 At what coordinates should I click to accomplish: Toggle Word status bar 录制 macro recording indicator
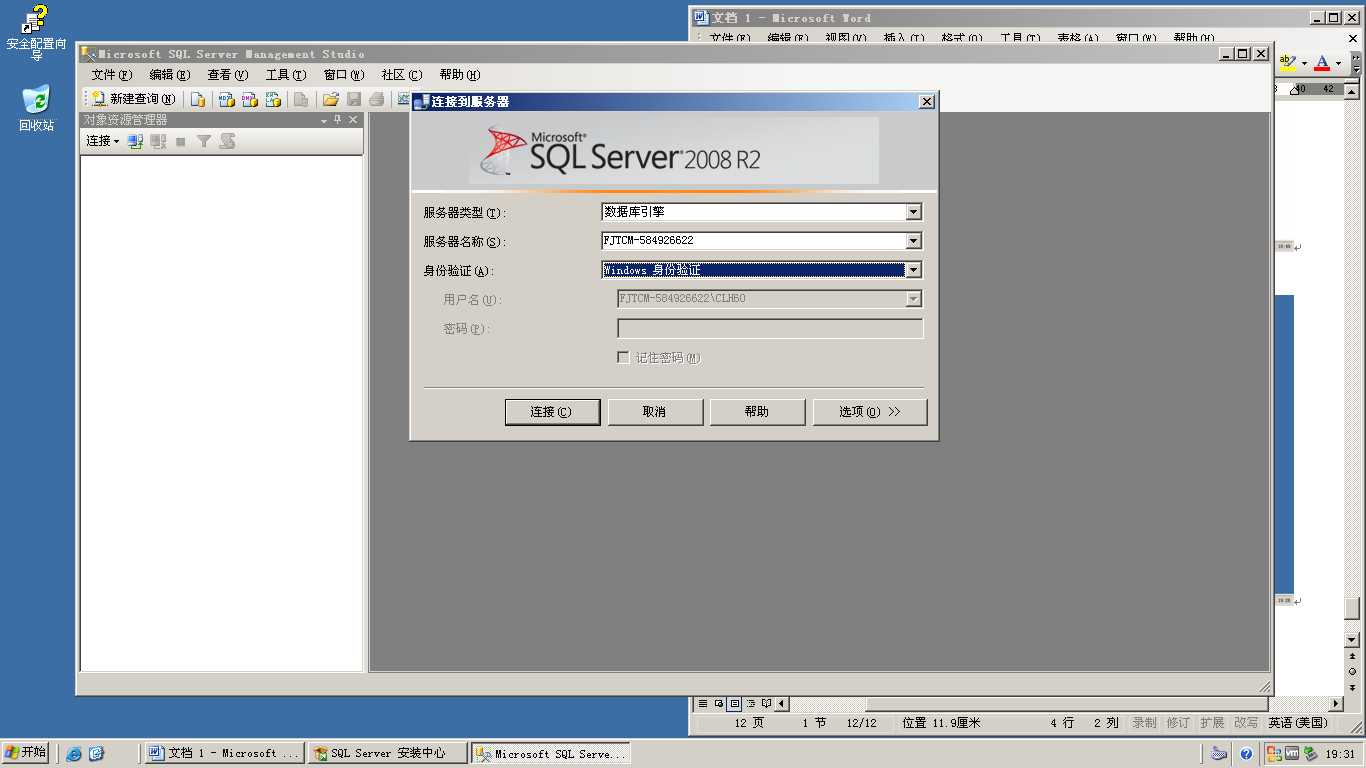click(x=1144, y=723)
